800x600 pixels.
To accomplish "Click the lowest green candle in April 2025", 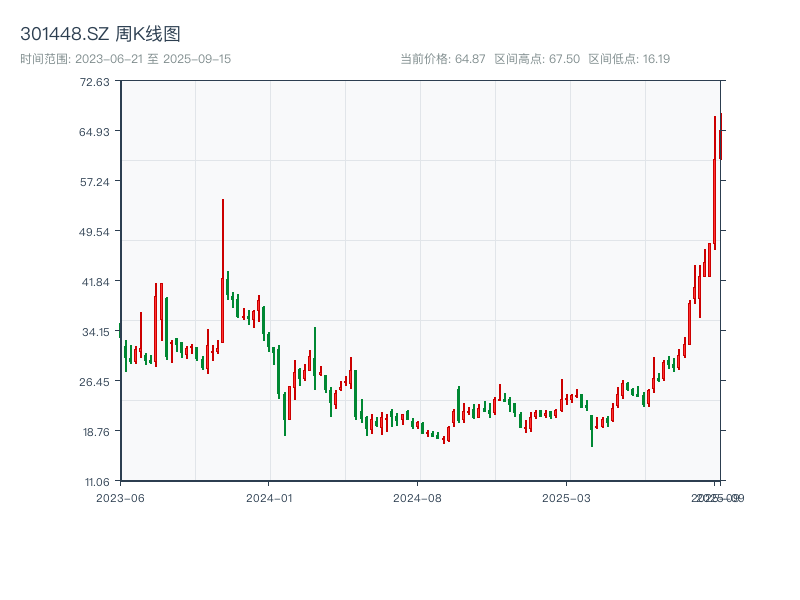I will tap(592, 431).
